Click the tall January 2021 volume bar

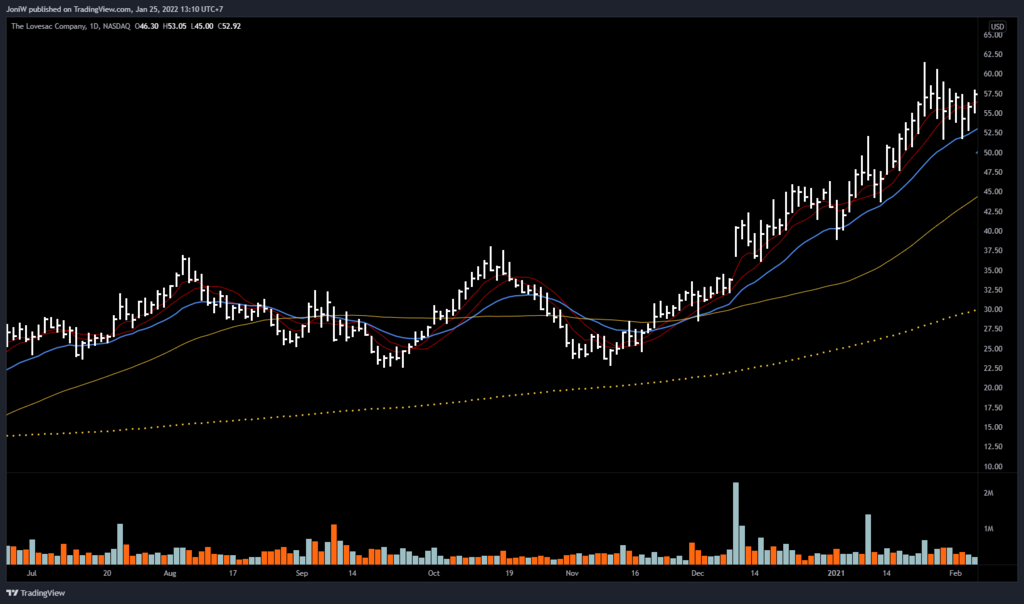[x=868, y=538]
